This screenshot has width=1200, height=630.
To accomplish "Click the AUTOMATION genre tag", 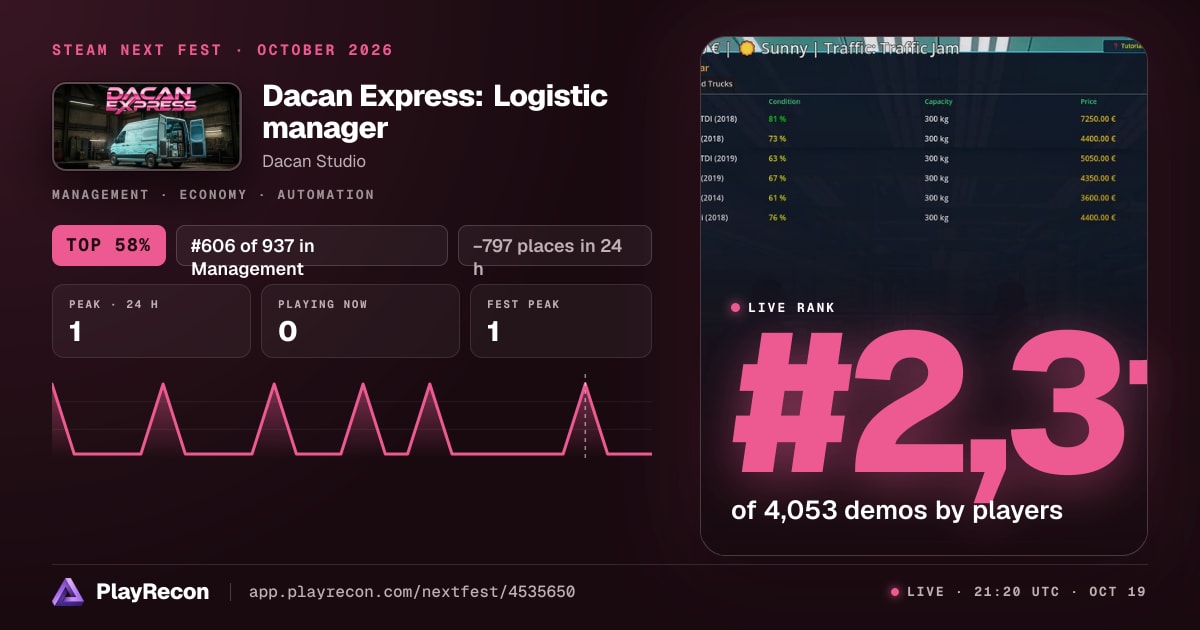I will pyautogui.click(x=325, y=195).
